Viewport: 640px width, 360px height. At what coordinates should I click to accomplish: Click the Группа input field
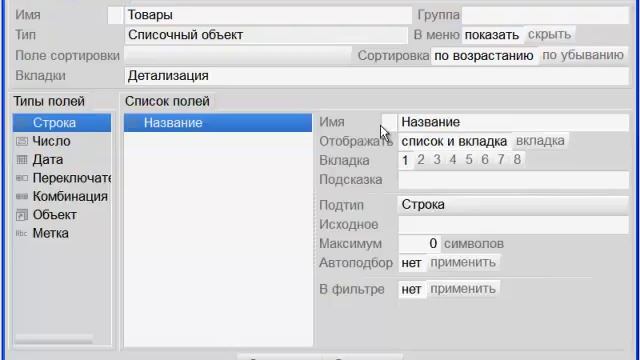pos(545,15)
